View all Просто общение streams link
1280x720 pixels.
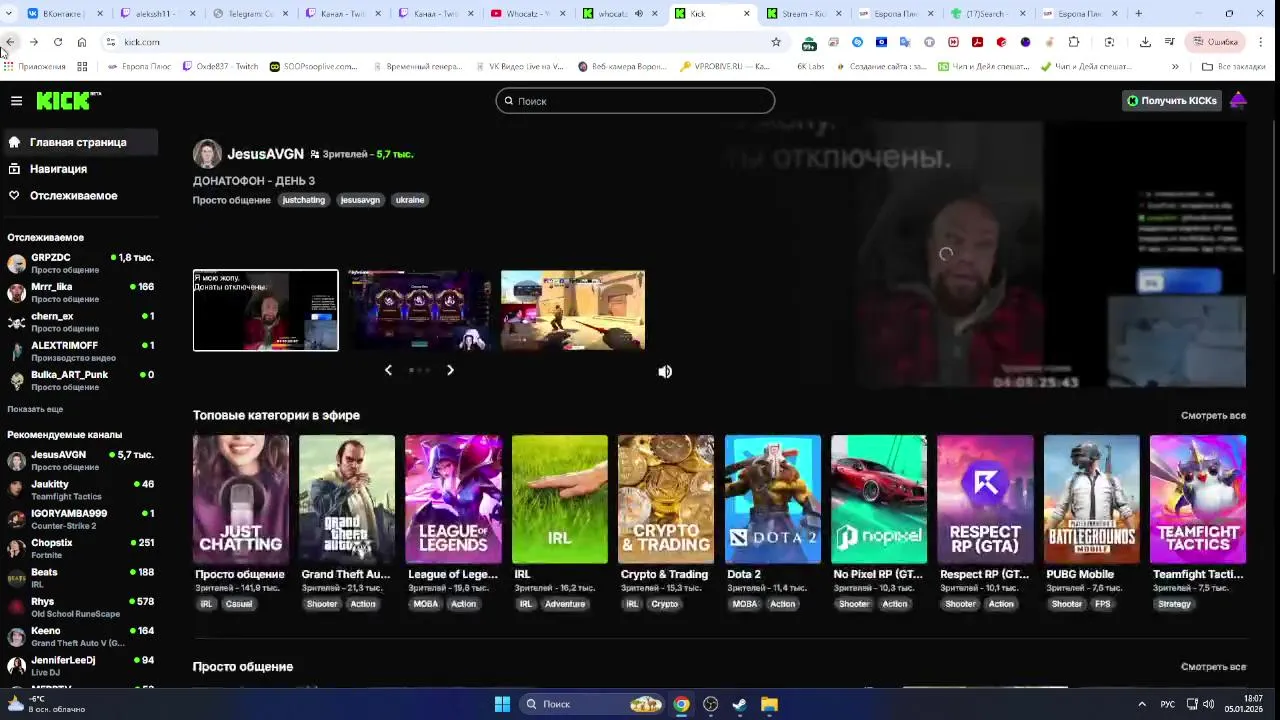click(x=1213, y=666)
